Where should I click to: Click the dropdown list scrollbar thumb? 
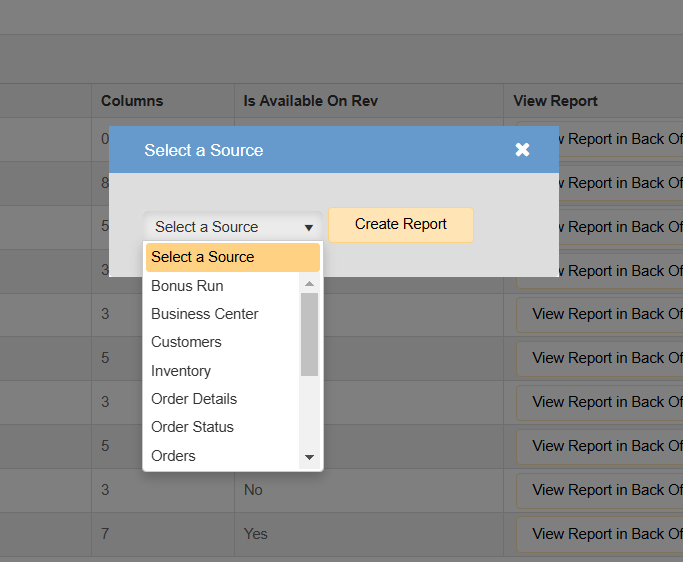pyautogui.click(x=310, y=333)
